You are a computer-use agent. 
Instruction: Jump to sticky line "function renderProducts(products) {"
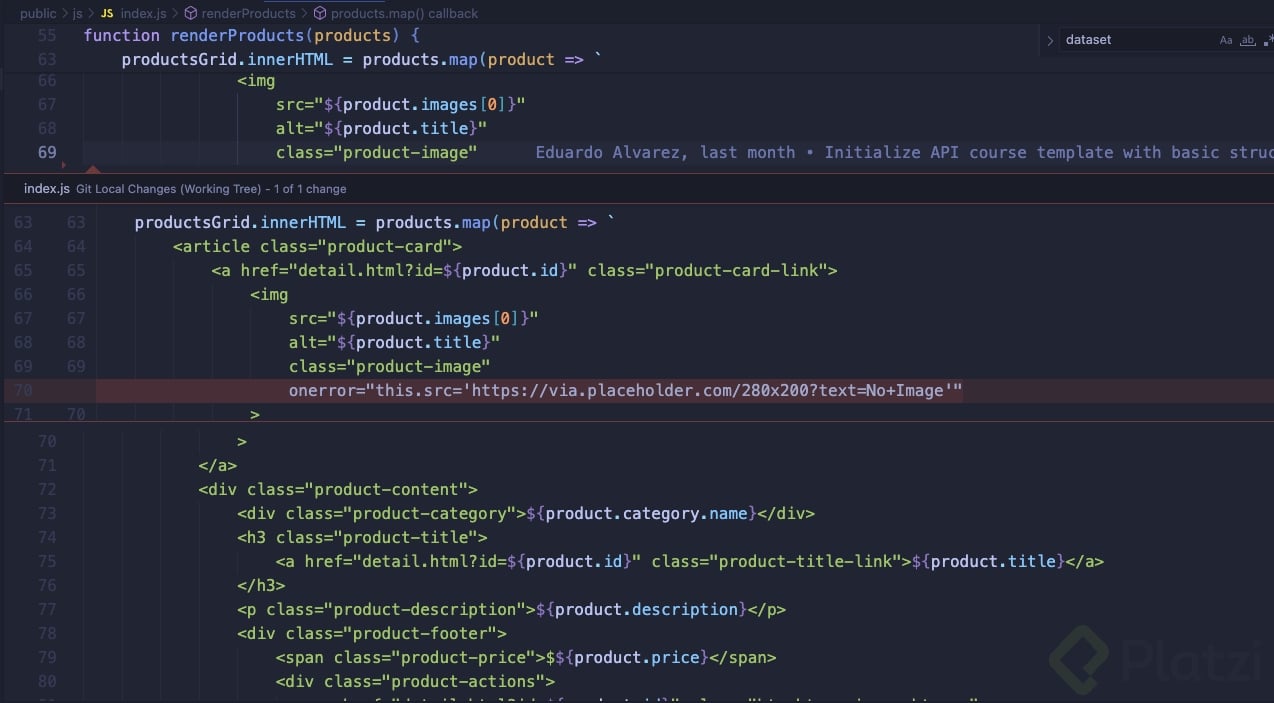click(x=252, y=35)
